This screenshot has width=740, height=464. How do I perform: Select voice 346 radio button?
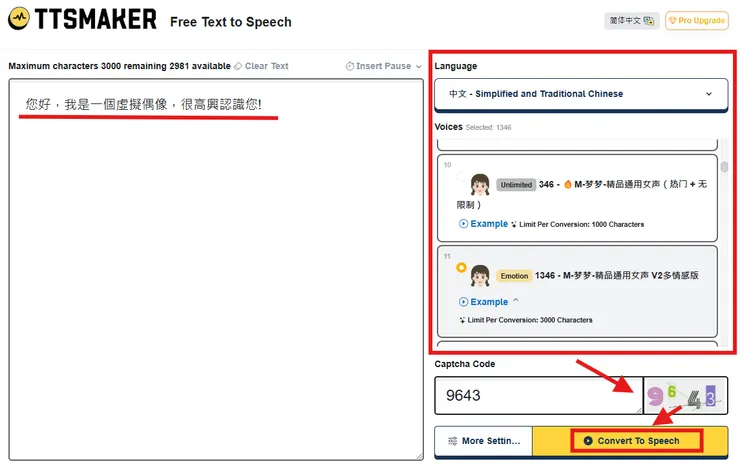tap(461, 177)
